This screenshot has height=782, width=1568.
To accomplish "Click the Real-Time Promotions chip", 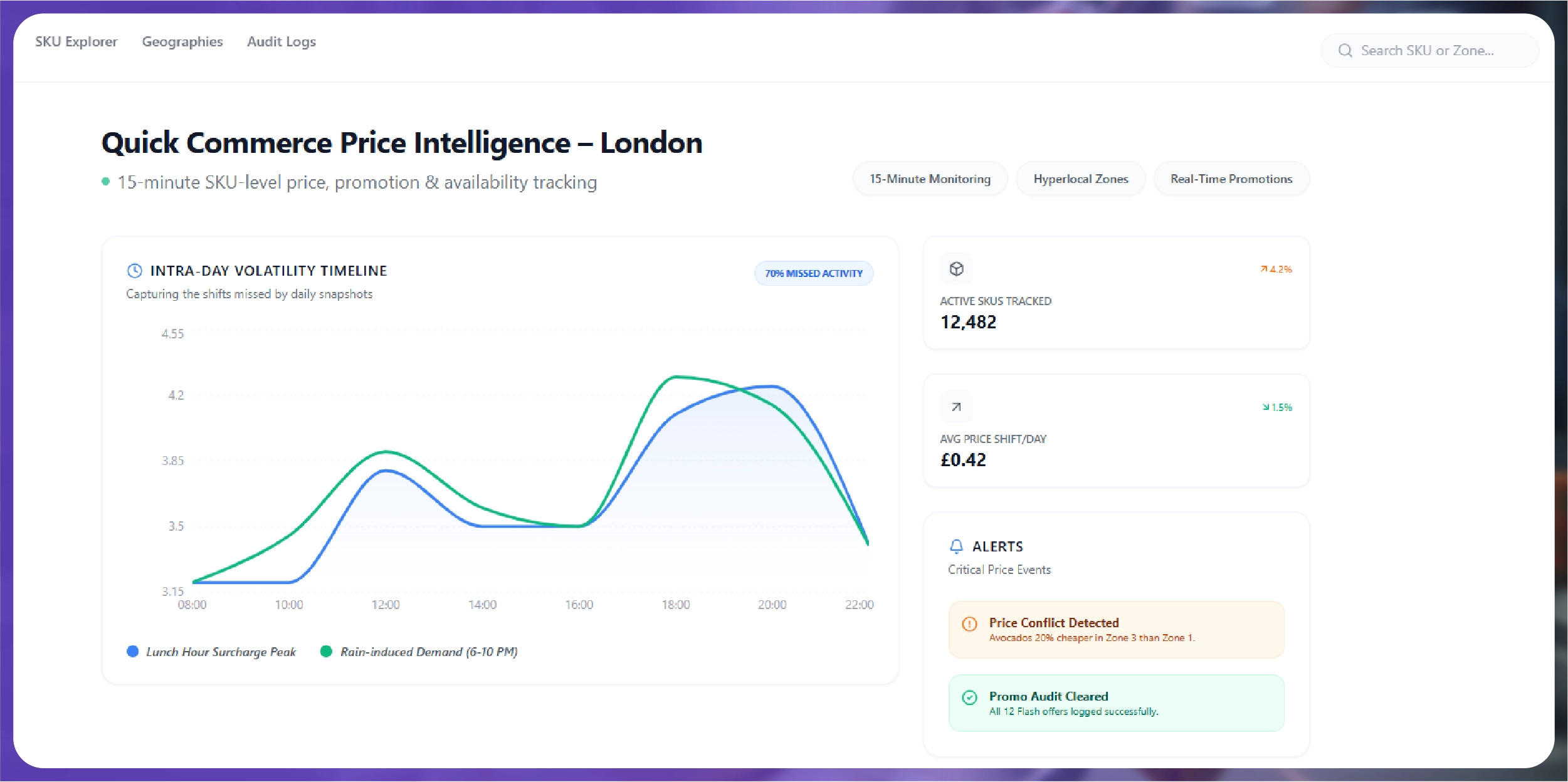I will (x=1231, y=179).
